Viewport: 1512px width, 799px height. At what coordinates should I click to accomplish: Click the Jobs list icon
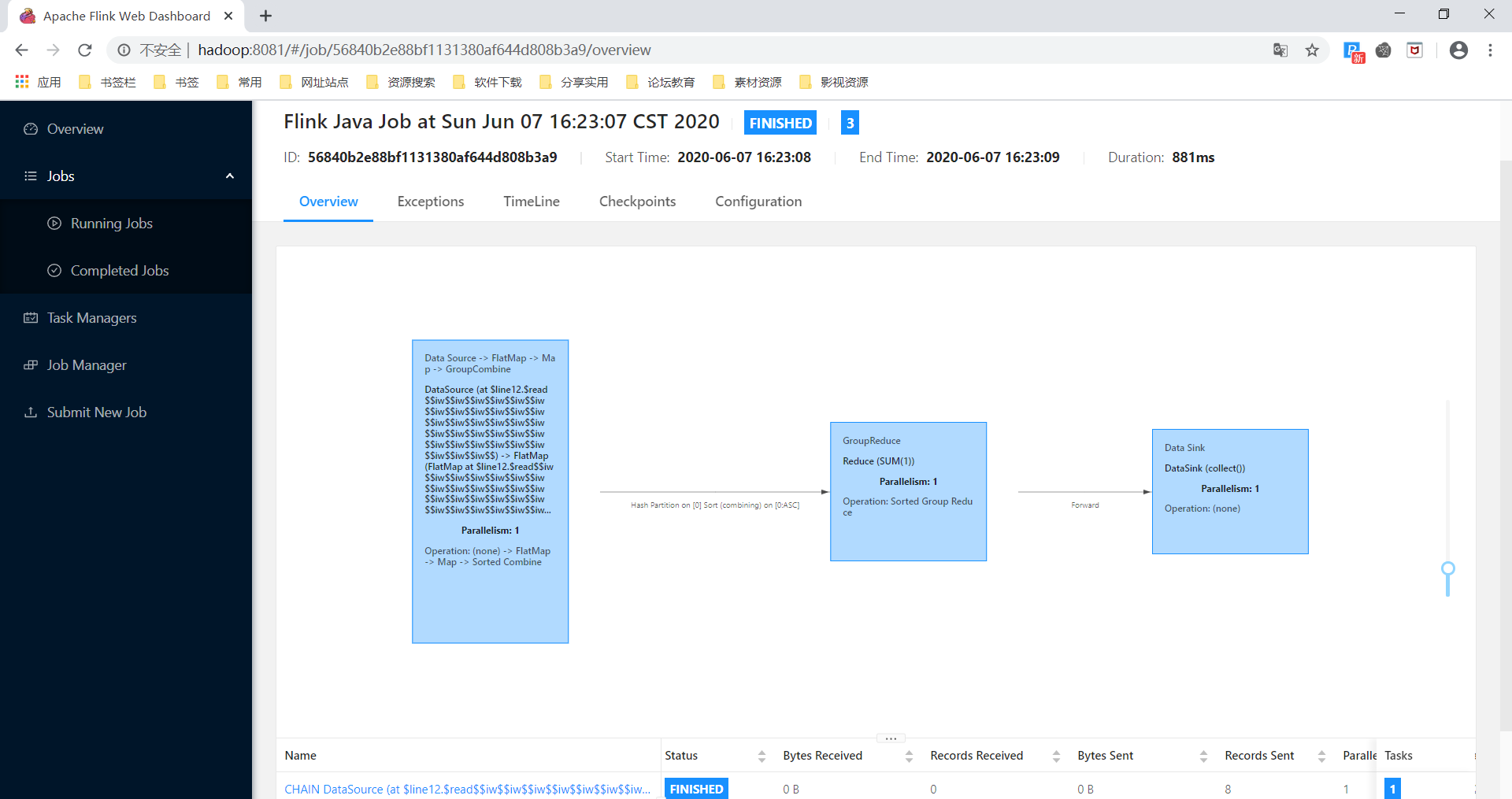[x=31, y=176]
